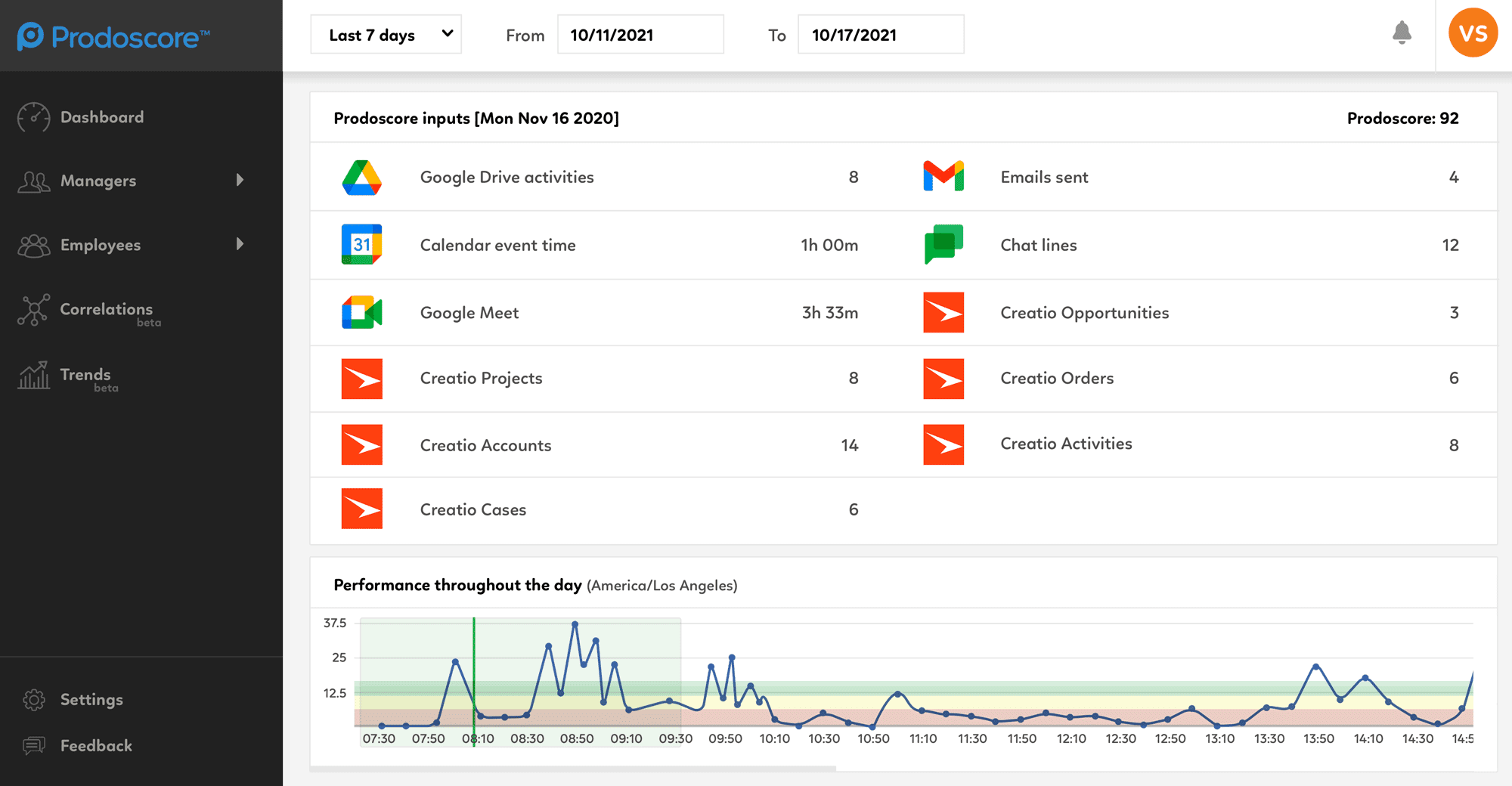The height and width of the screenshot is (786, 1512).
Task: Click the 14 Creatio Accounts value
Action: coord(850,445)
